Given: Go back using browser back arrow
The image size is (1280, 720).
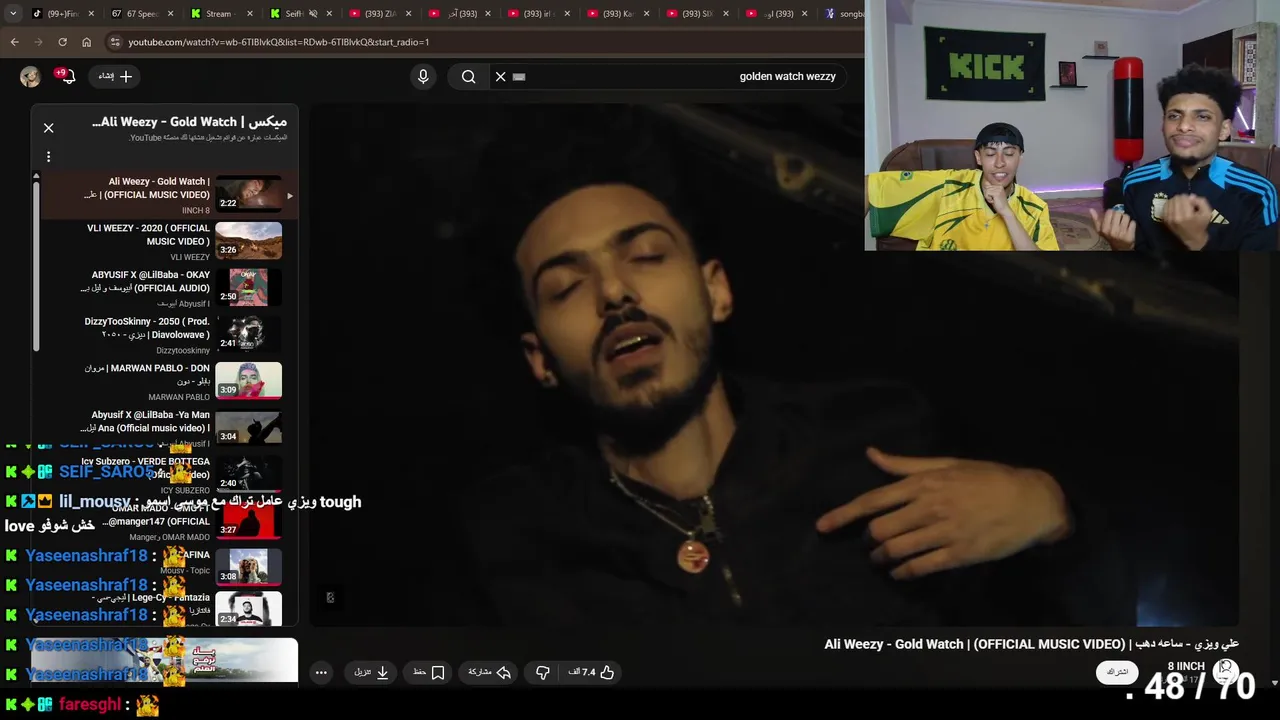Looking at the screenshot, I should pos(14,42).
